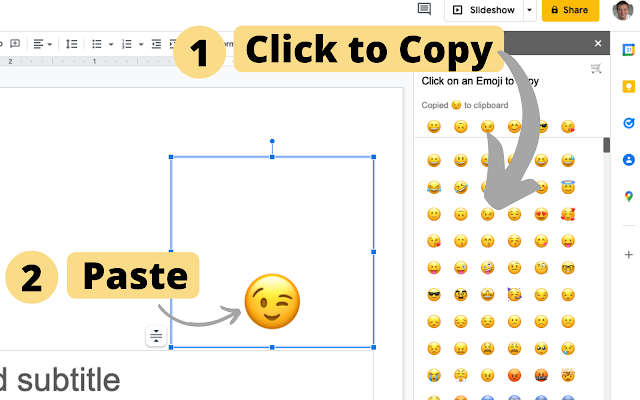Screen dimensions: 640x400
Task: Copy the nerd face with glasses emoji
Action: 568,268
